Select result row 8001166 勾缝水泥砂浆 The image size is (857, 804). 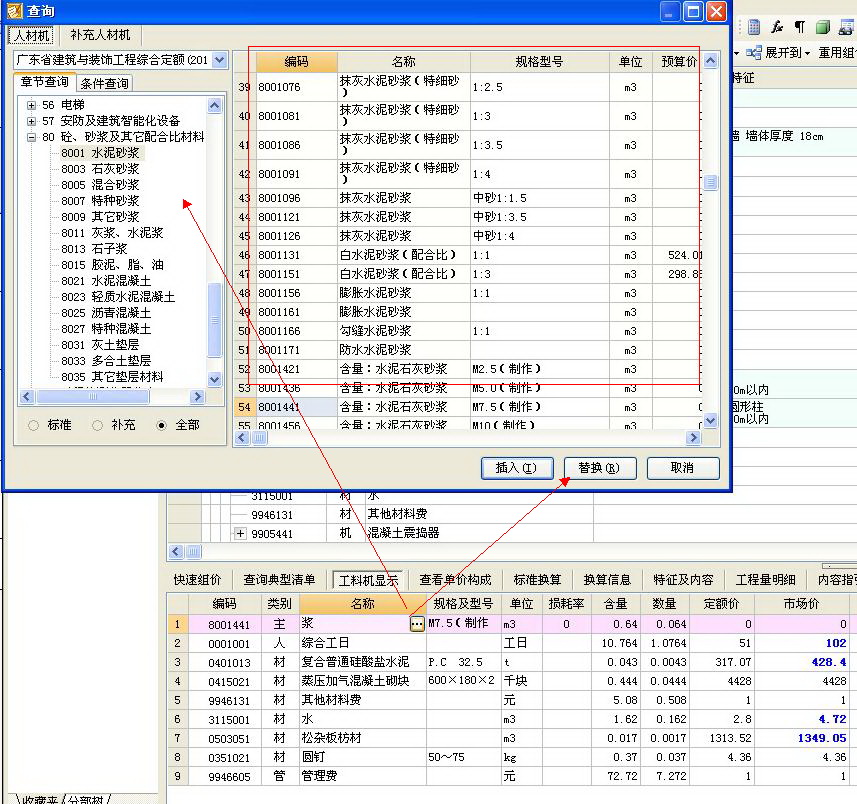467,331
